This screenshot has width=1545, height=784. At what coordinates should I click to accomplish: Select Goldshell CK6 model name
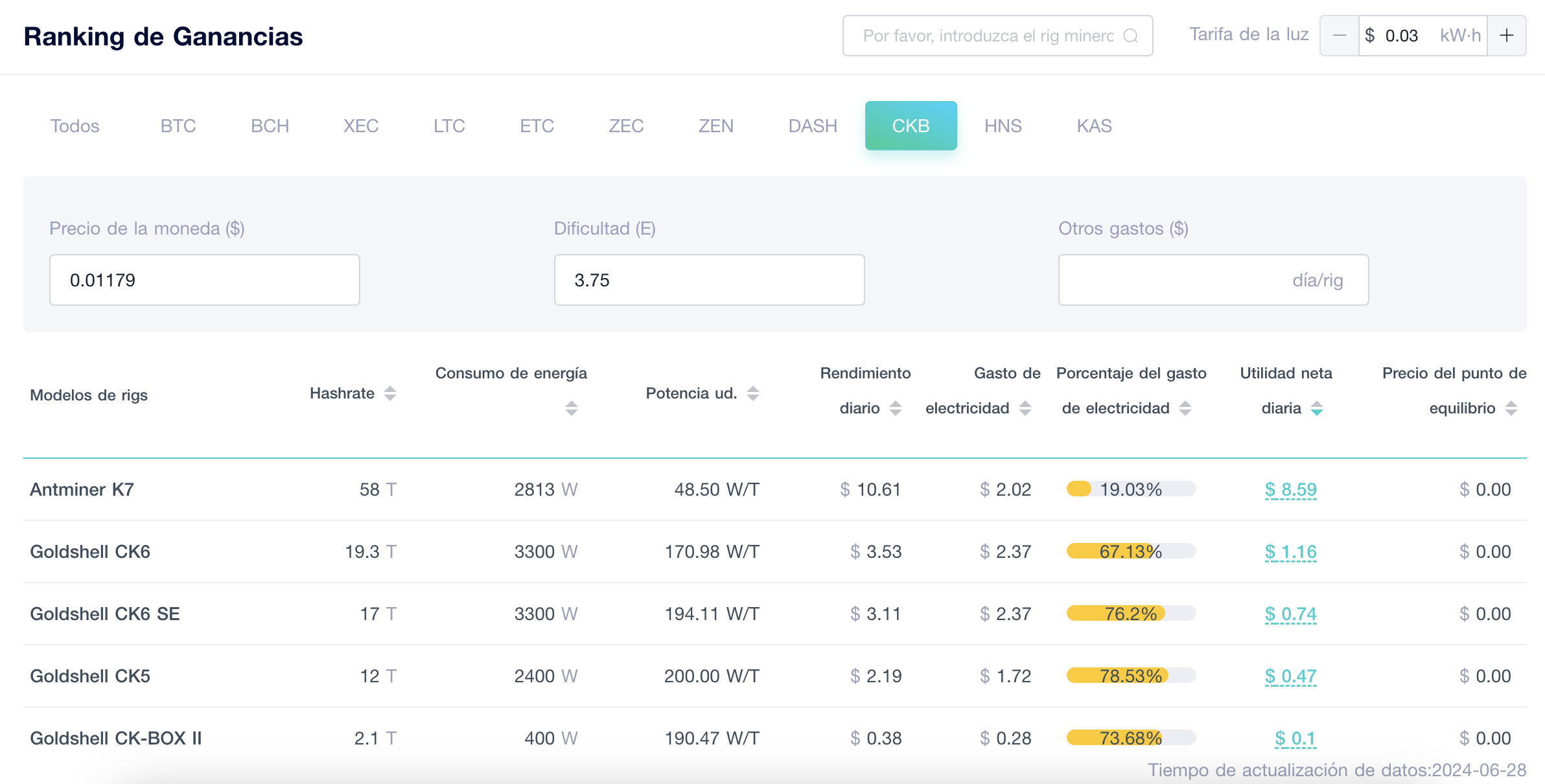point(90,551)
